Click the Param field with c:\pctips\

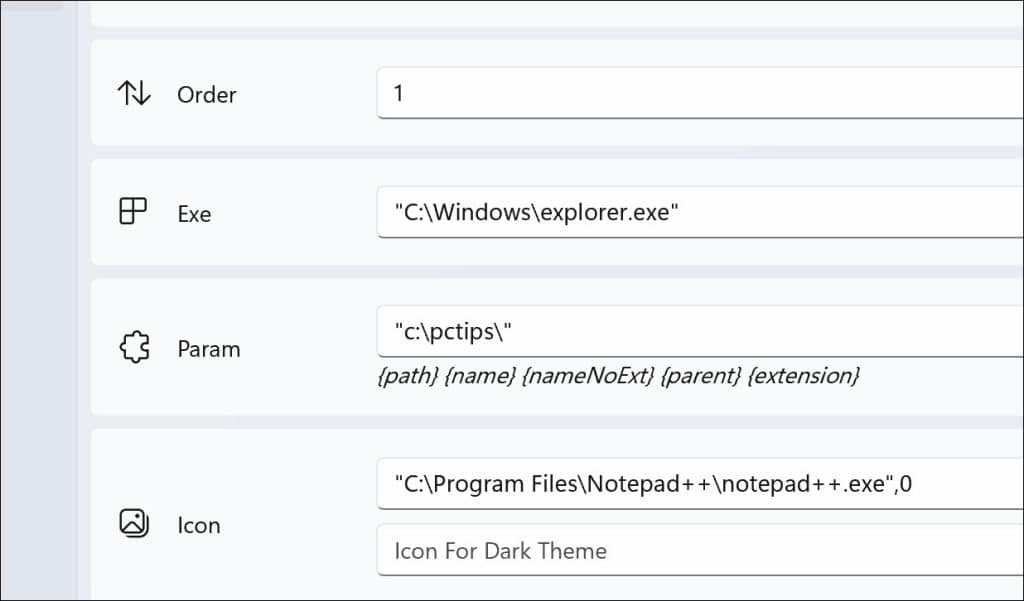point(700,331)
